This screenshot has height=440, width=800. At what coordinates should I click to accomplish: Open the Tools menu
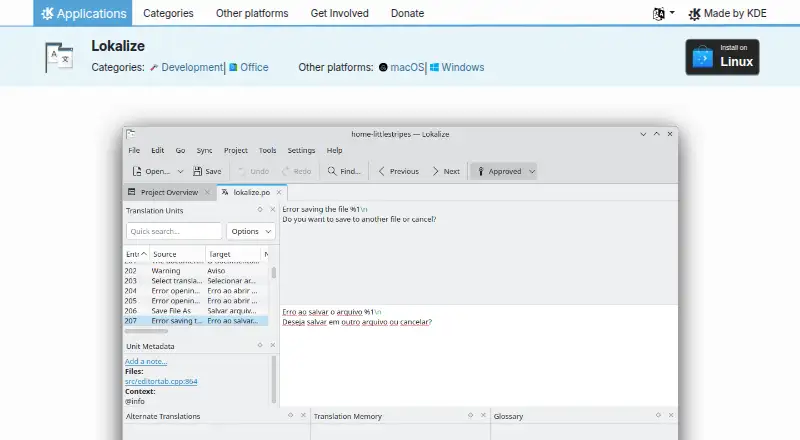pyautogui.click(x=267, y=150)
